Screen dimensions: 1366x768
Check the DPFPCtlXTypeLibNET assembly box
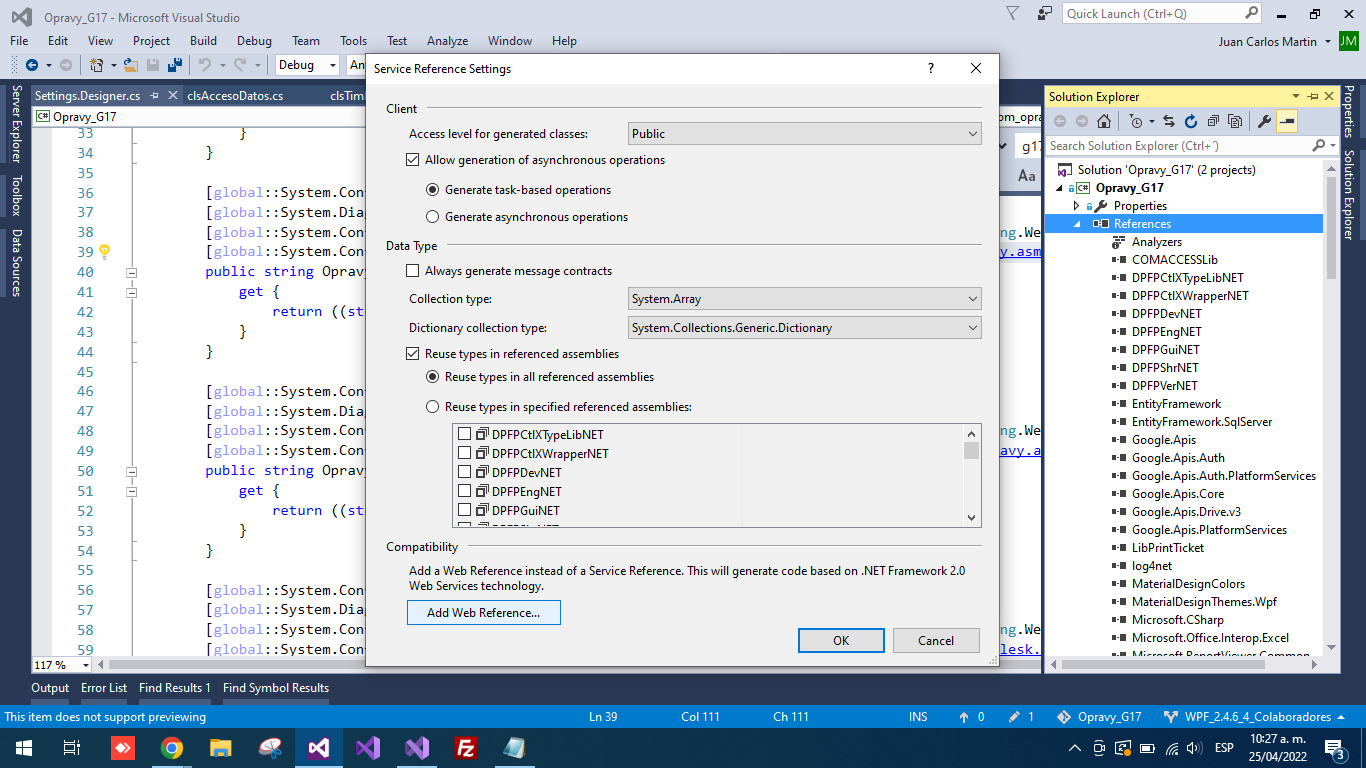pos(464,434)
